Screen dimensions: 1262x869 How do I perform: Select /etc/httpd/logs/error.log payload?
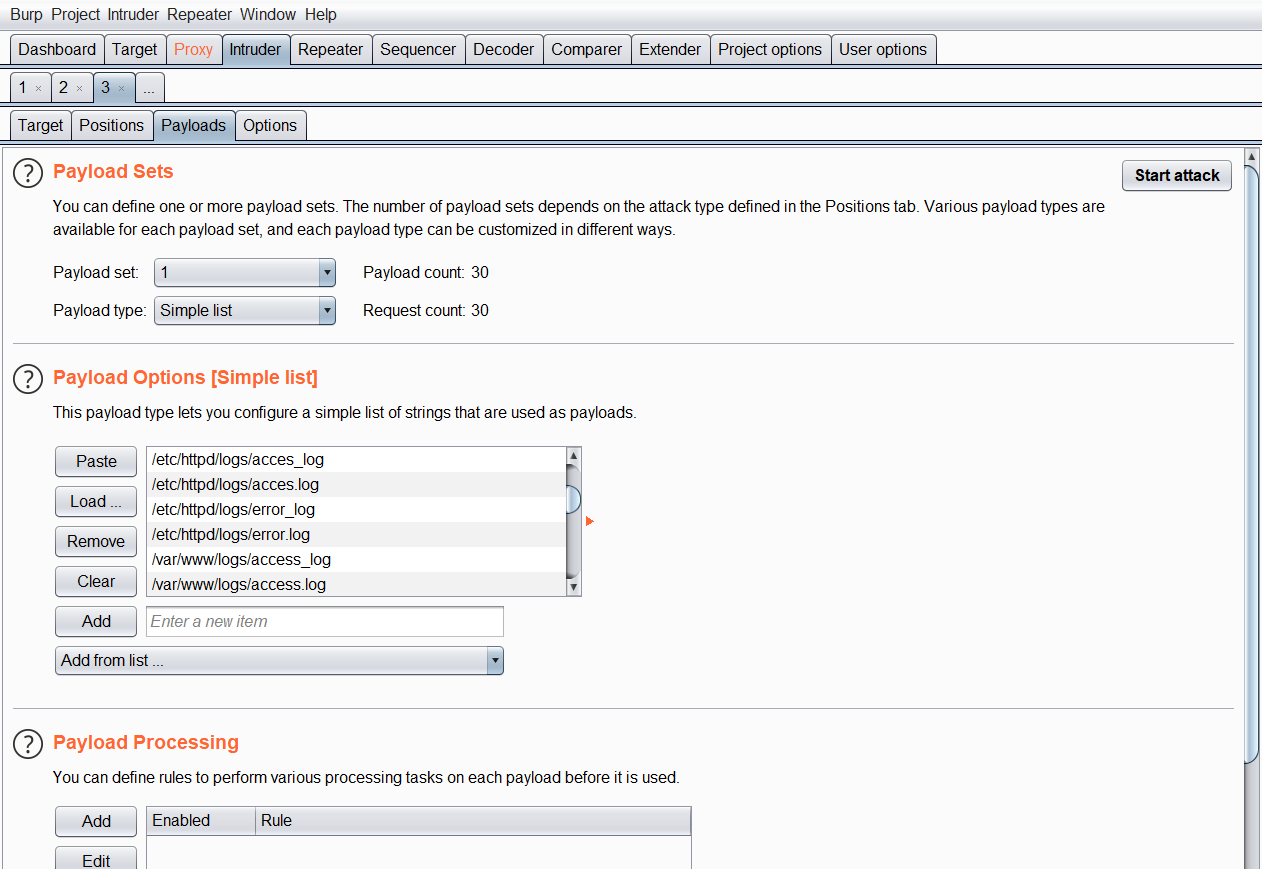pos(356,535)
